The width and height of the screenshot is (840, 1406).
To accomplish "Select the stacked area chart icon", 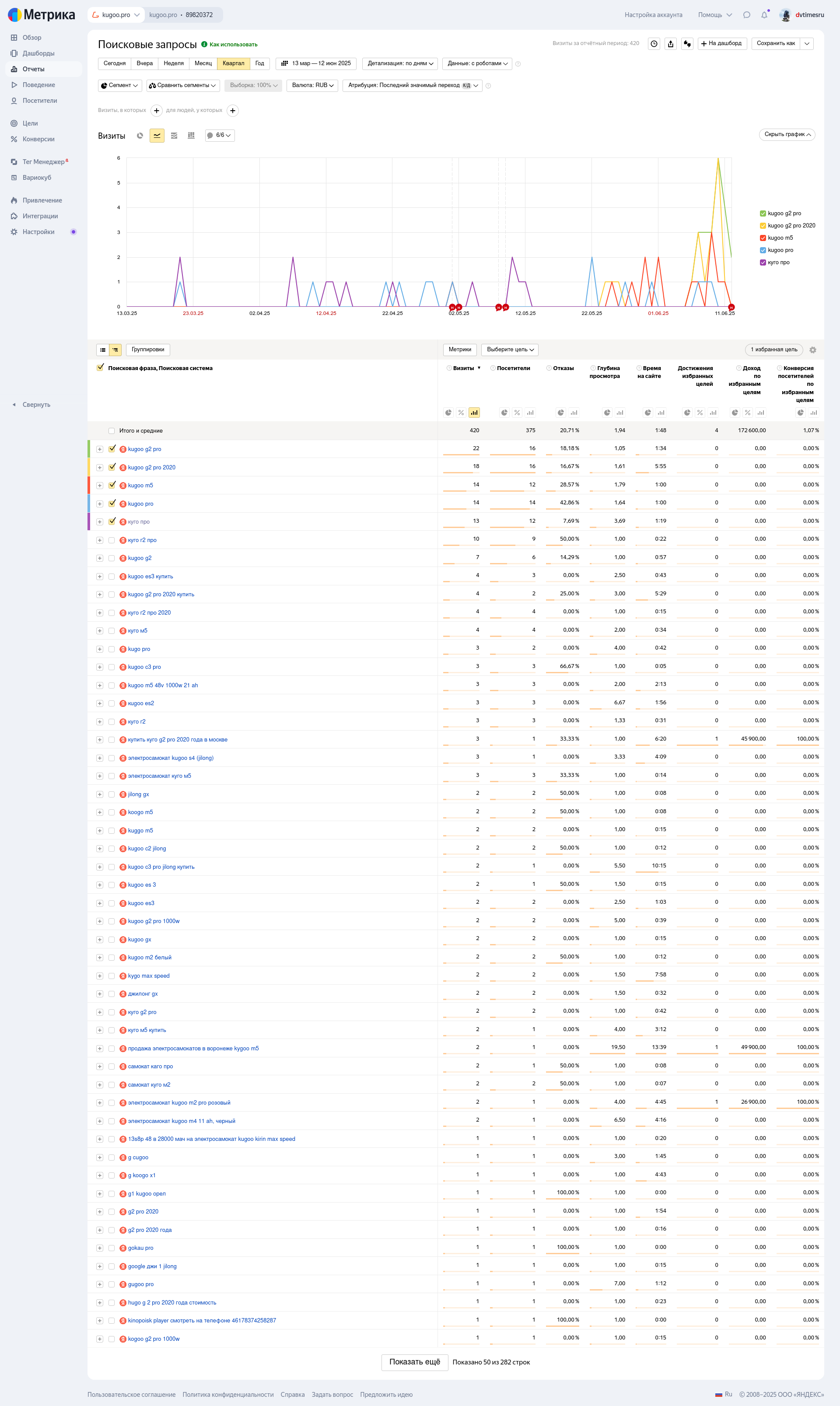I will pos(174,136).
